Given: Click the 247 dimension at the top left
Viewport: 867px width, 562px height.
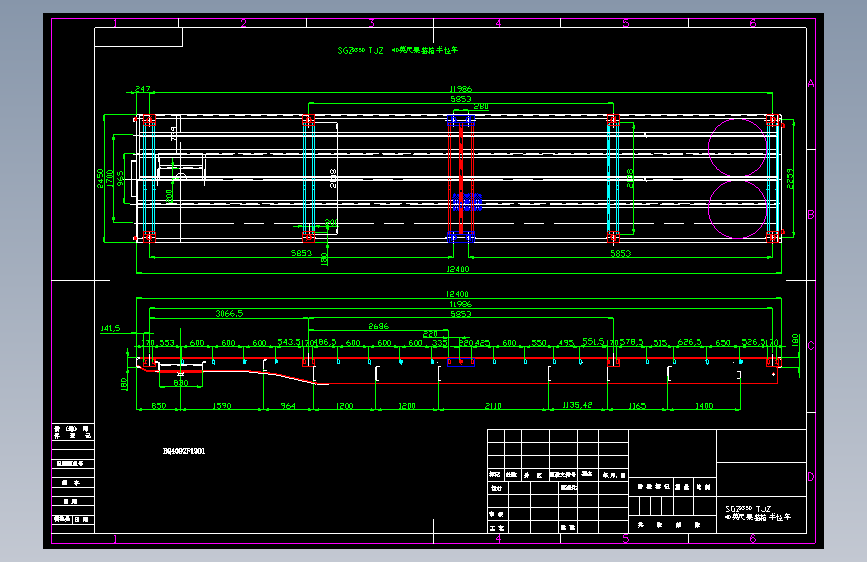Looking at the screenshot, I should pos(141,90).
